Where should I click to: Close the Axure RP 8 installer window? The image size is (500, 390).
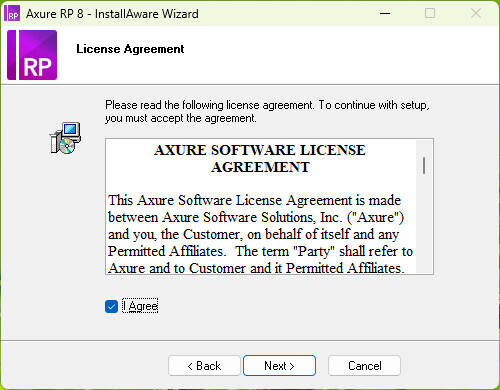click(476, 13)
